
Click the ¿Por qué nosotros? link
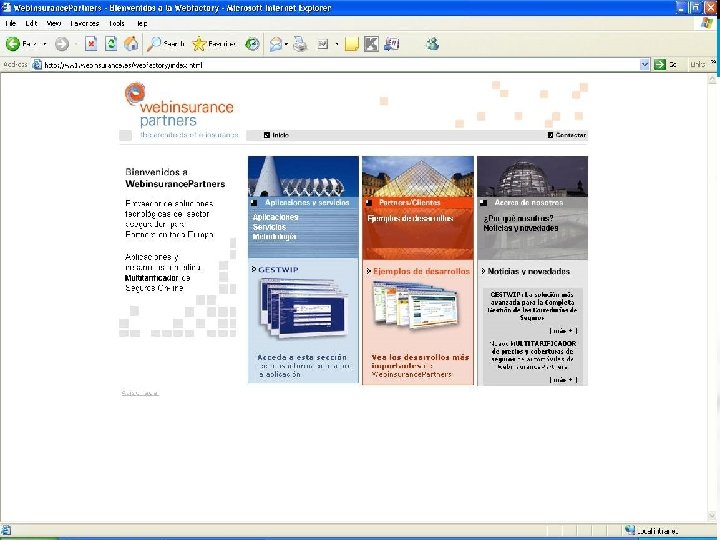(518, 218)
